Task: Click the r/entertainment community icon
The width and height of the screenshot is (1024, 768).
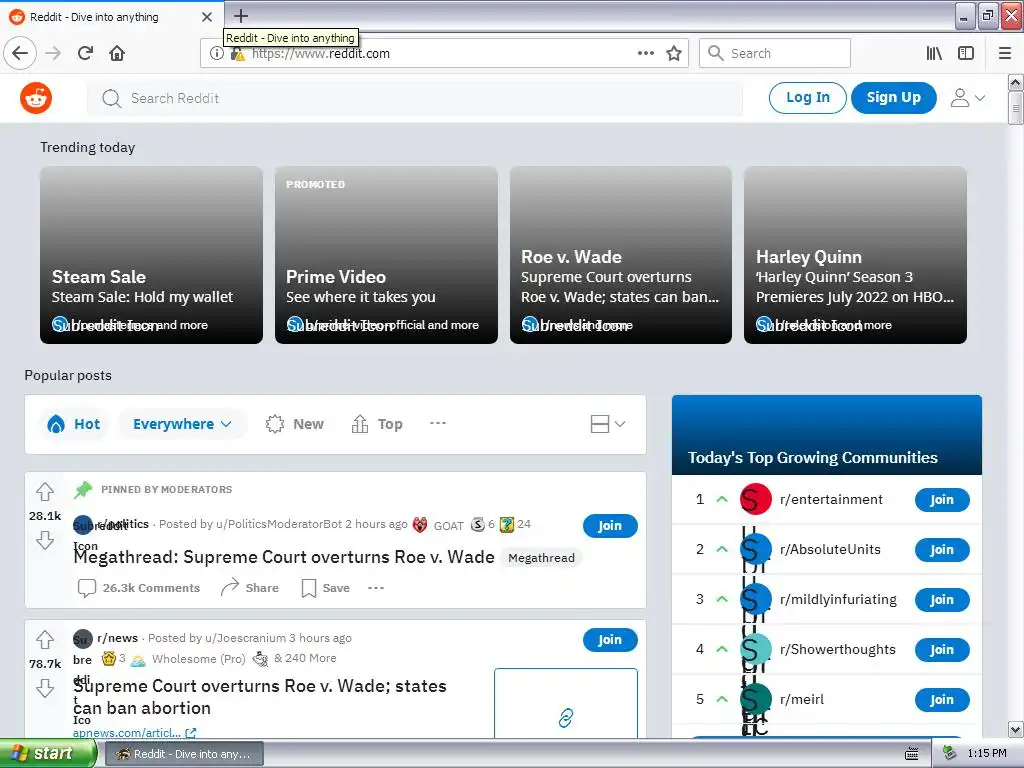Action: (x=756, y=500)
